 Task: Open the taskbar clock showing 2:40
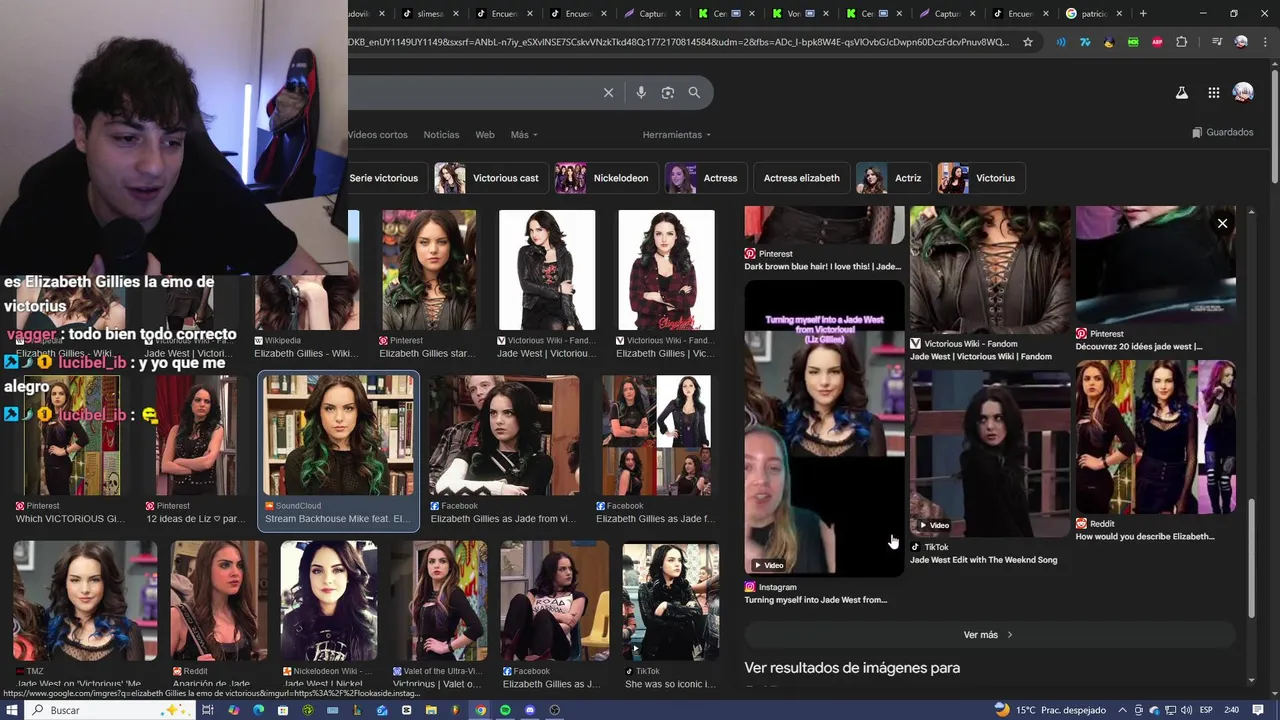pyautogui.click(x=1232, y=710)
